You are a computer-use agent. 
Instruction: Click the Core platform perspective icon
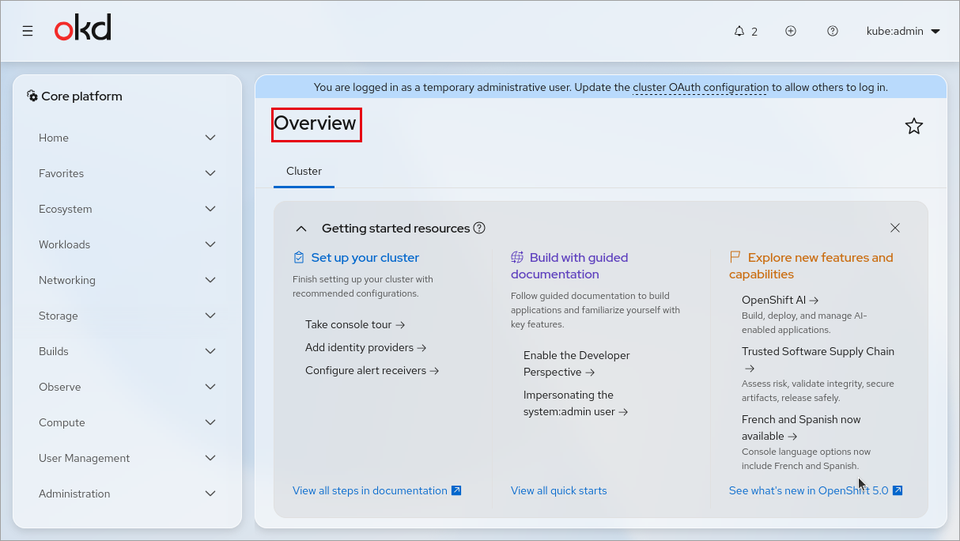(32, 95)
